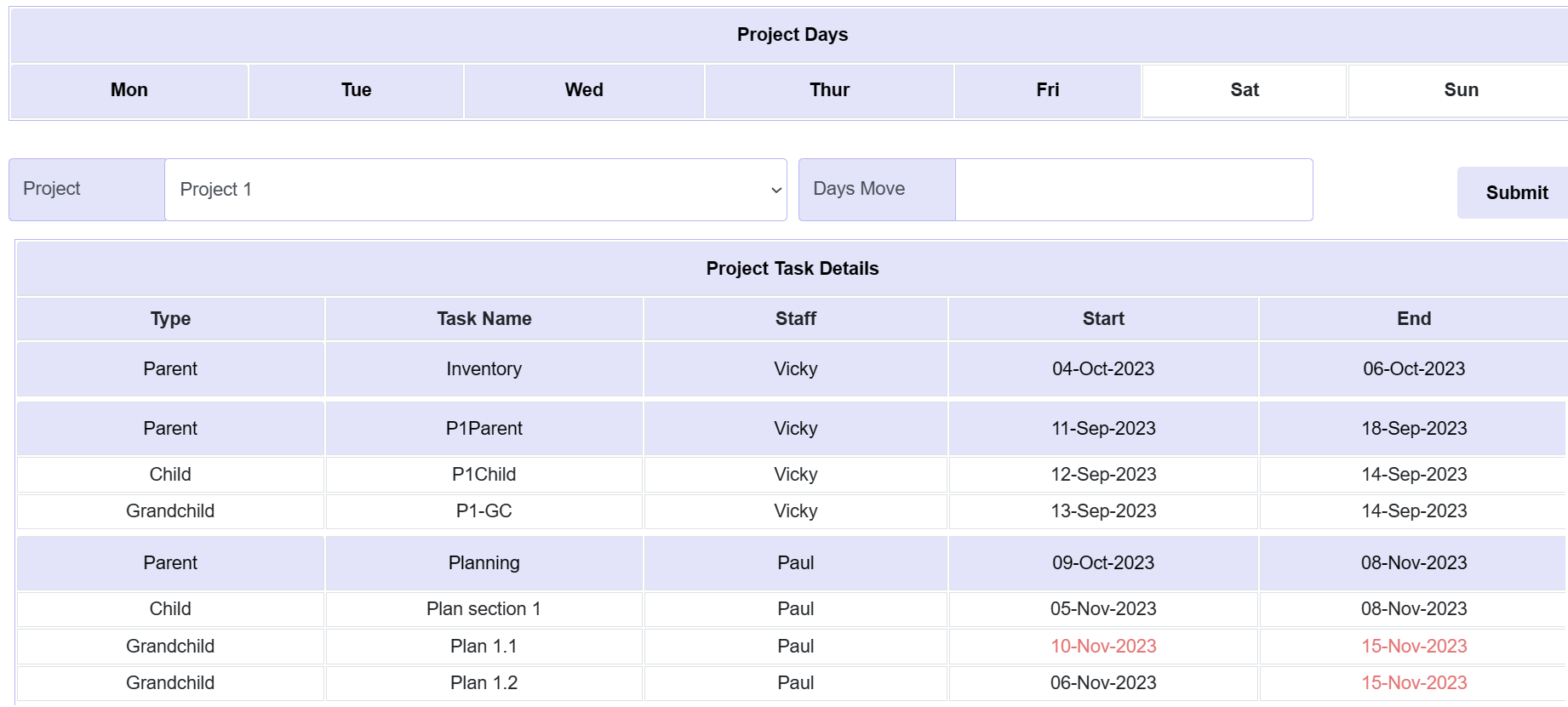
Task: Select the P1Parent task row
Action: coord(484,428)
